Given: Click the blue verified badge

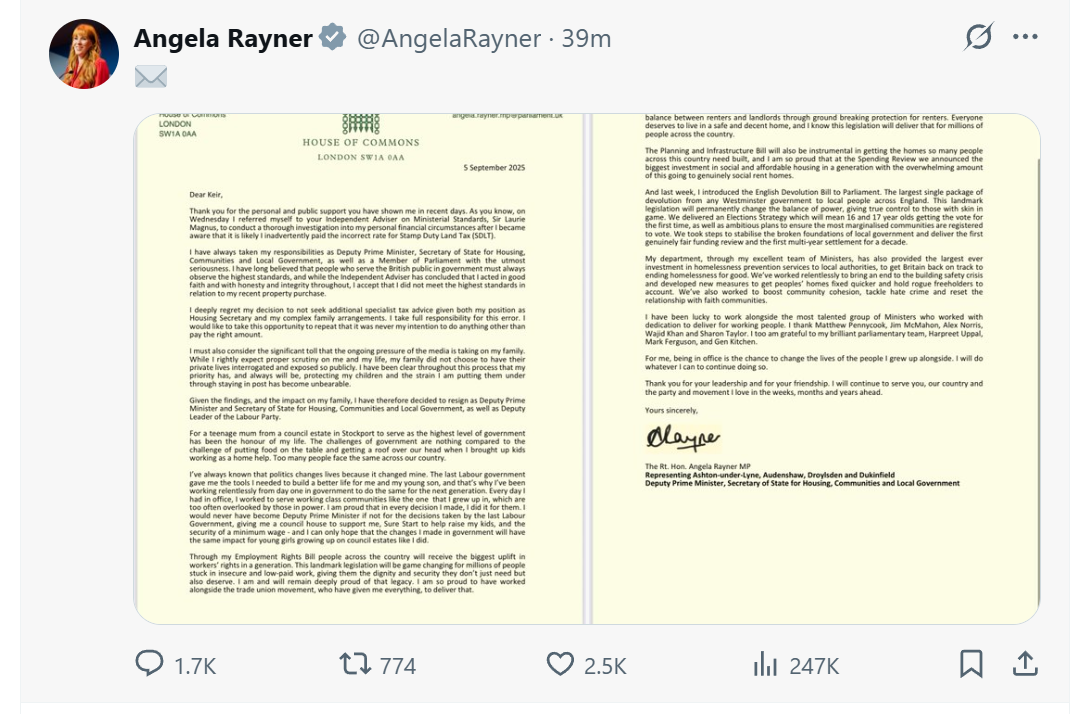Looking at the screenshot, I should [333, 39].
